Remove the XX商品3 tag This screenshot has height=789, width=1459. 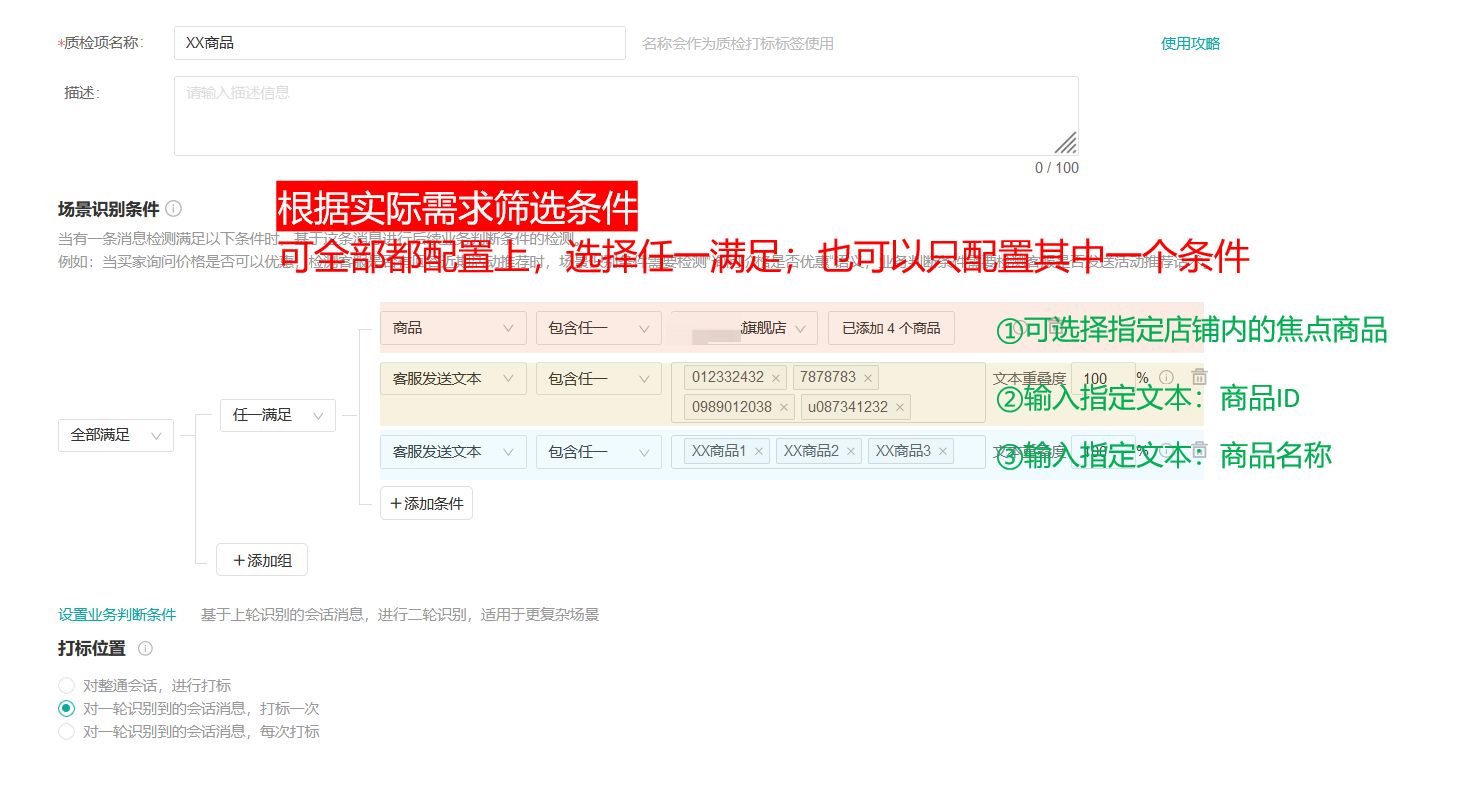click(943, 452)
